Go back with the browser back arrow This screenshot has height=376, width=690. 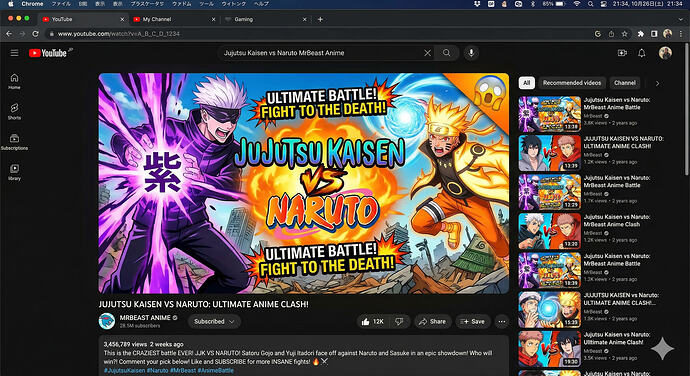9,33
